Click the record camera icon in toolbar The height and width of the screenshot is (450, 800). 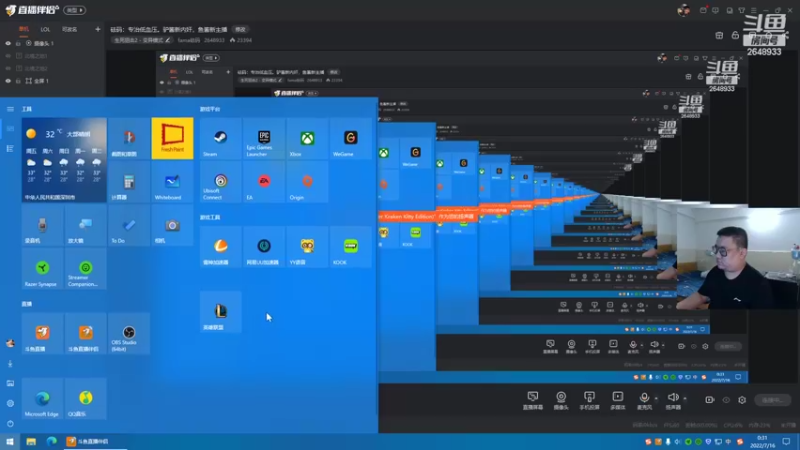coord(710,400)
